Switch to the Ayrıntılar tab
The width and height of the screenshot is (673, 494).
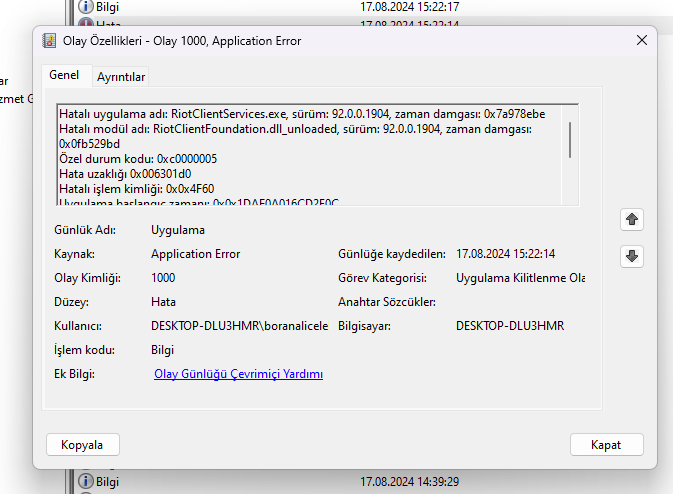click(x=121, y=77)
